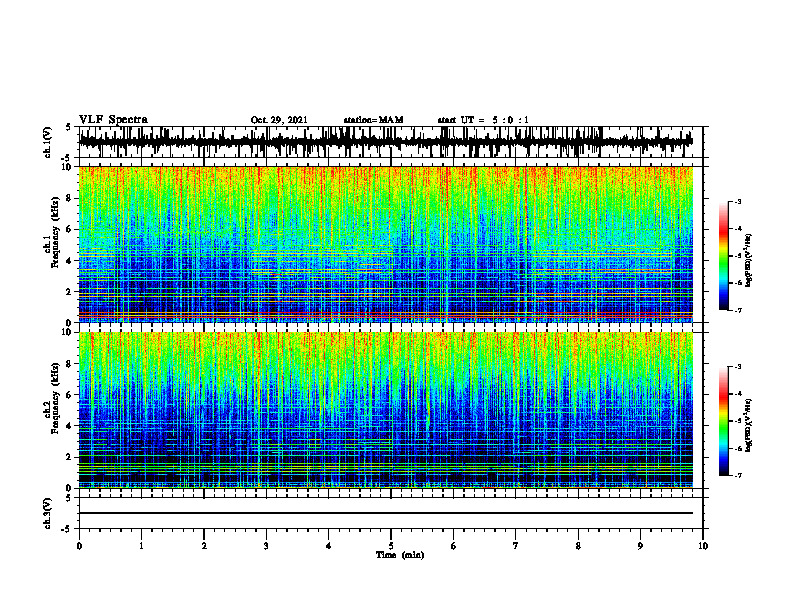Click the ch.1 voltage waveform trace

pyautogui.click(x=386, y=142)
